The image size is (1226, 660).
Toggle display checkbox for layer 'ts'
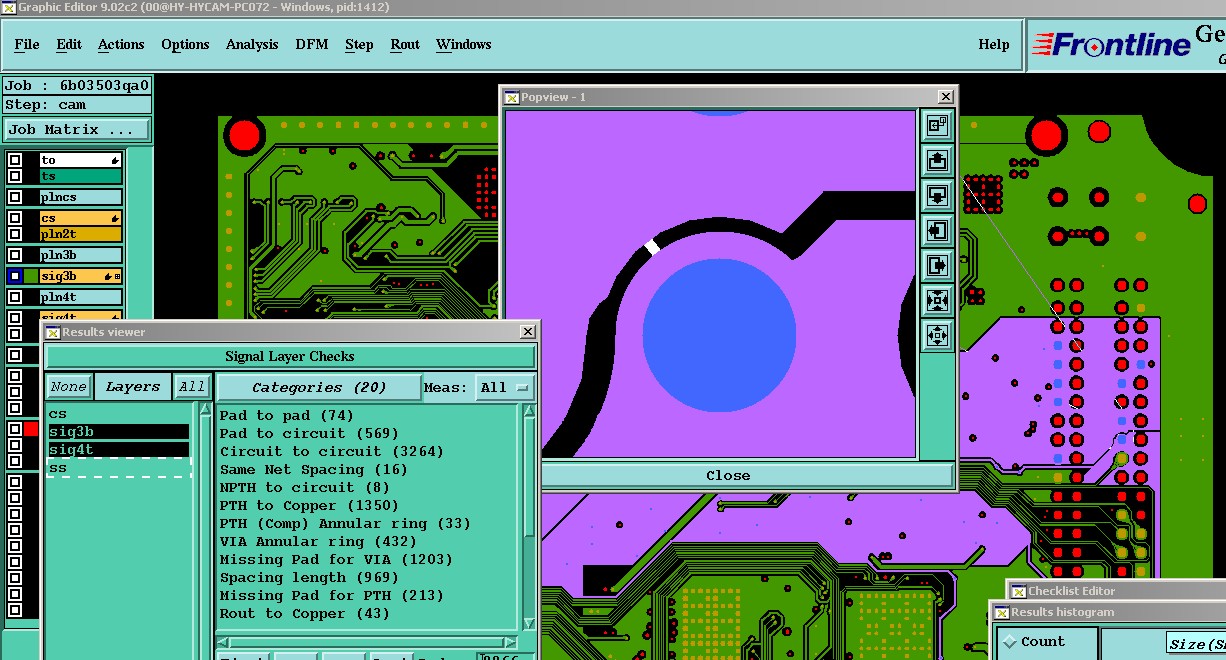pos(15,176)
